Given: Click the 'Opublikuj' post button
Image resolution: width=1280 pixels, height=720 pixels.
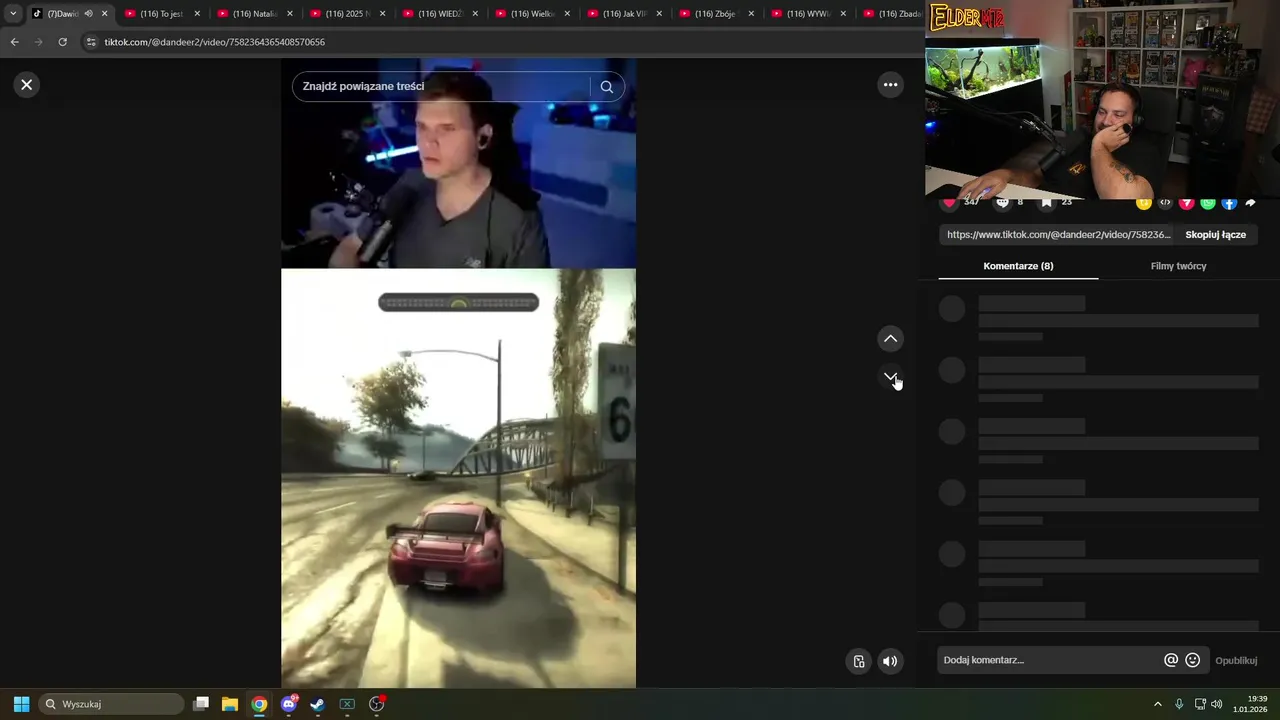Looking at the screenshot, I should point(1236,661).
